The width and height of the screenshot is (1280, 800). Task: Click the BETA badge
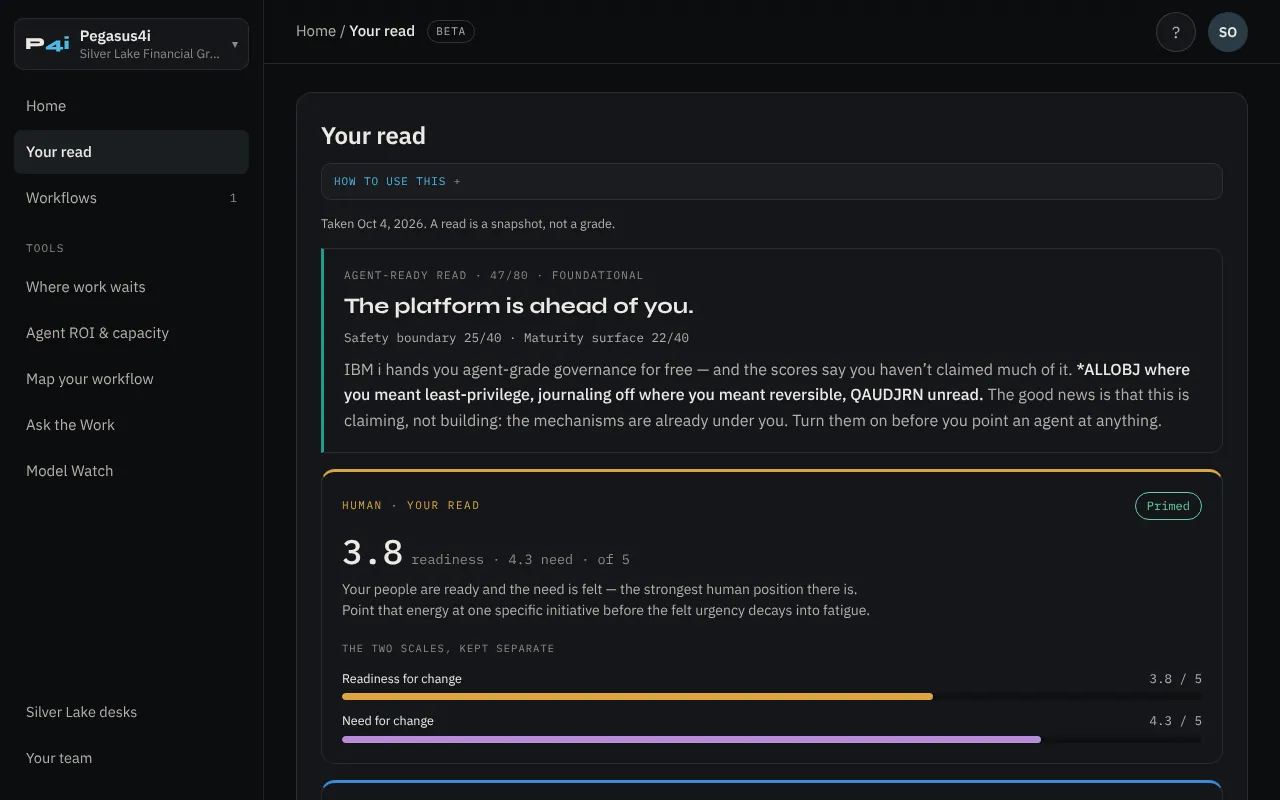click(451, 31)
